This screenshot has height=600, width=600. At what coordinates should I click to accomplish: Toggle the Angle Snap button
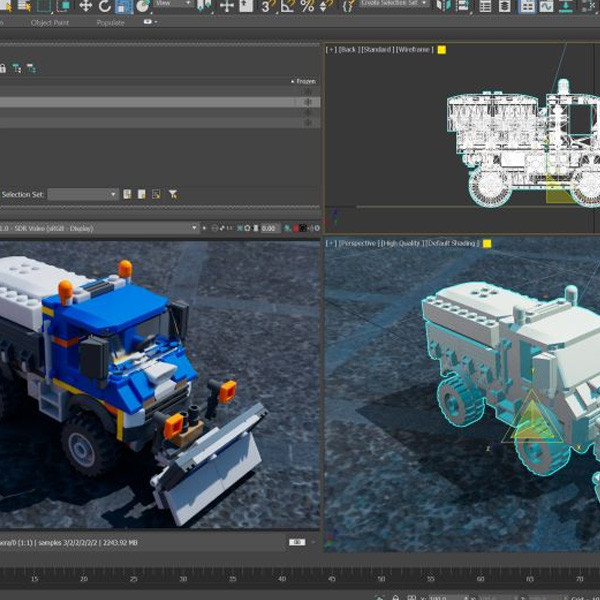point(287,6)
